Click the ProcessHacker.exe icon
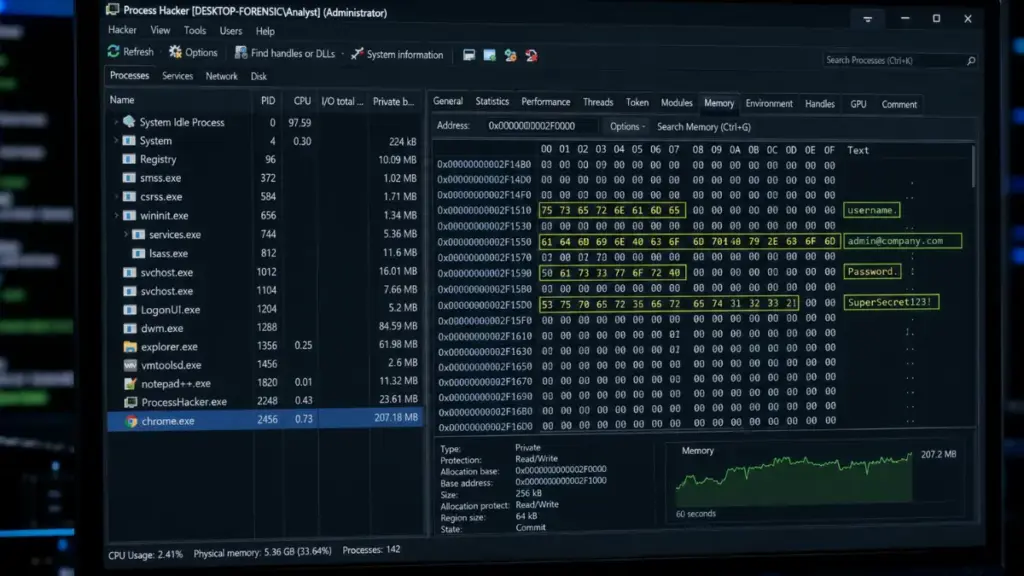1024x576 pixels. [131, 402]
